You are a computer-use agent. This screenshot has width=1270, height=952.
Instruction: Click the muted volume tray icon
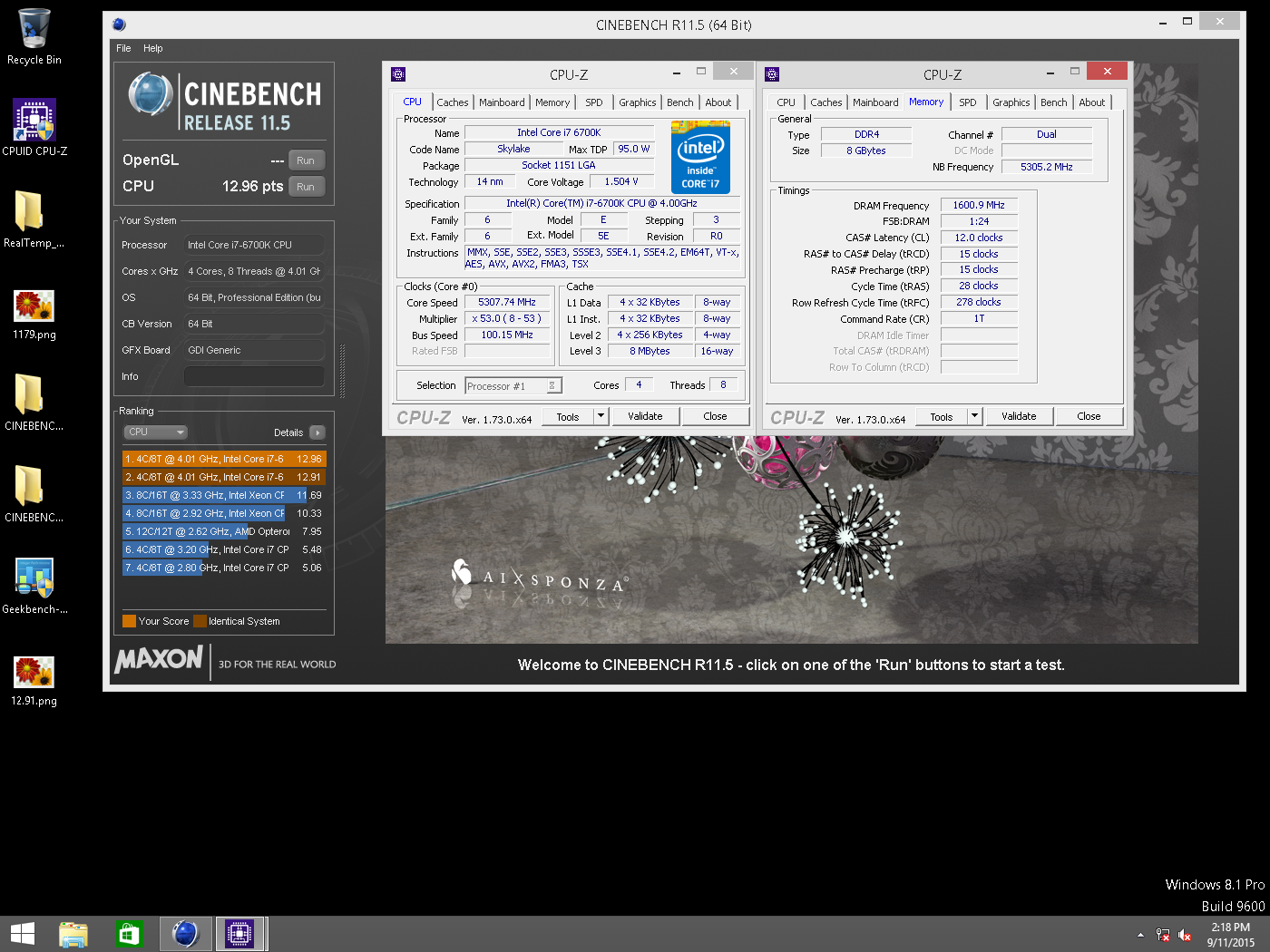click(1185, 935)
